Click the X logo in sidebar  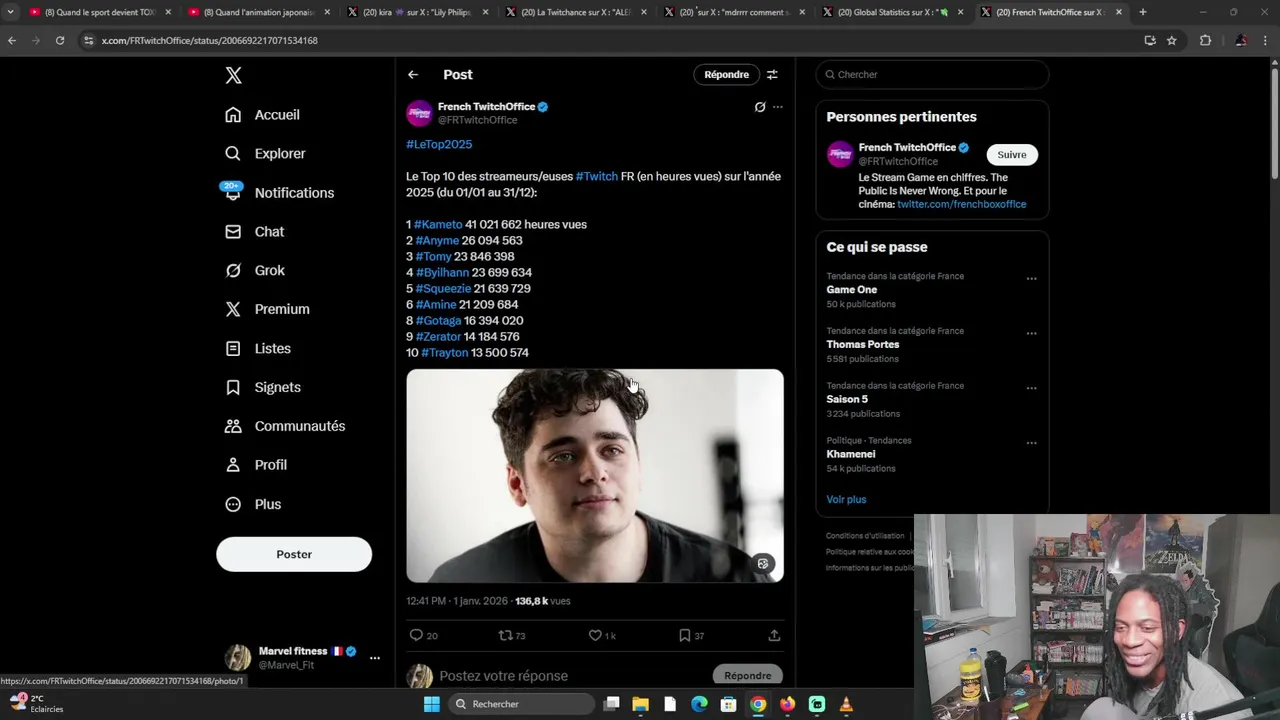[233, 75]
